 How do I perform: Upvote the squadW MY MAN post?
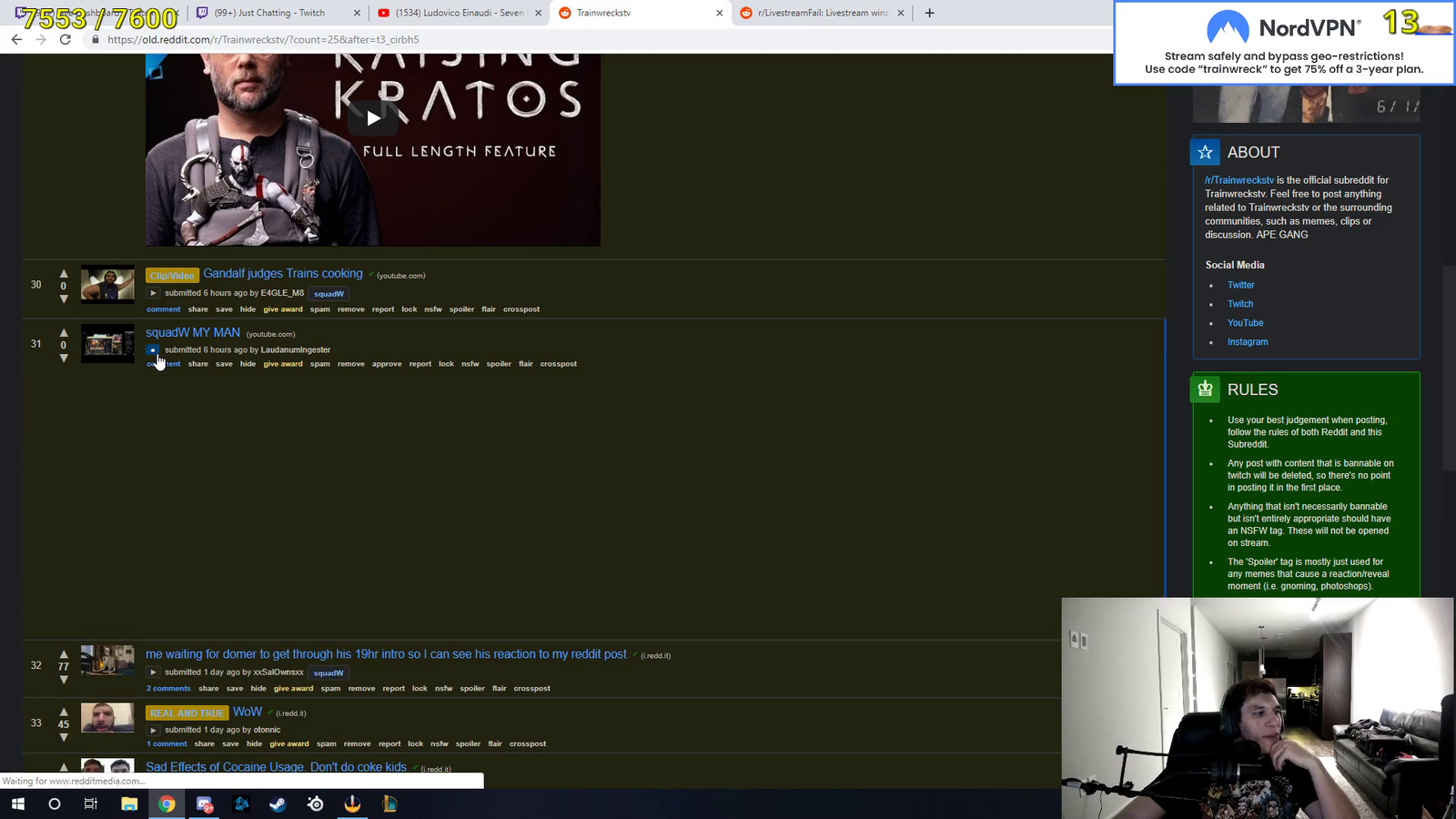tap(64, 332)
